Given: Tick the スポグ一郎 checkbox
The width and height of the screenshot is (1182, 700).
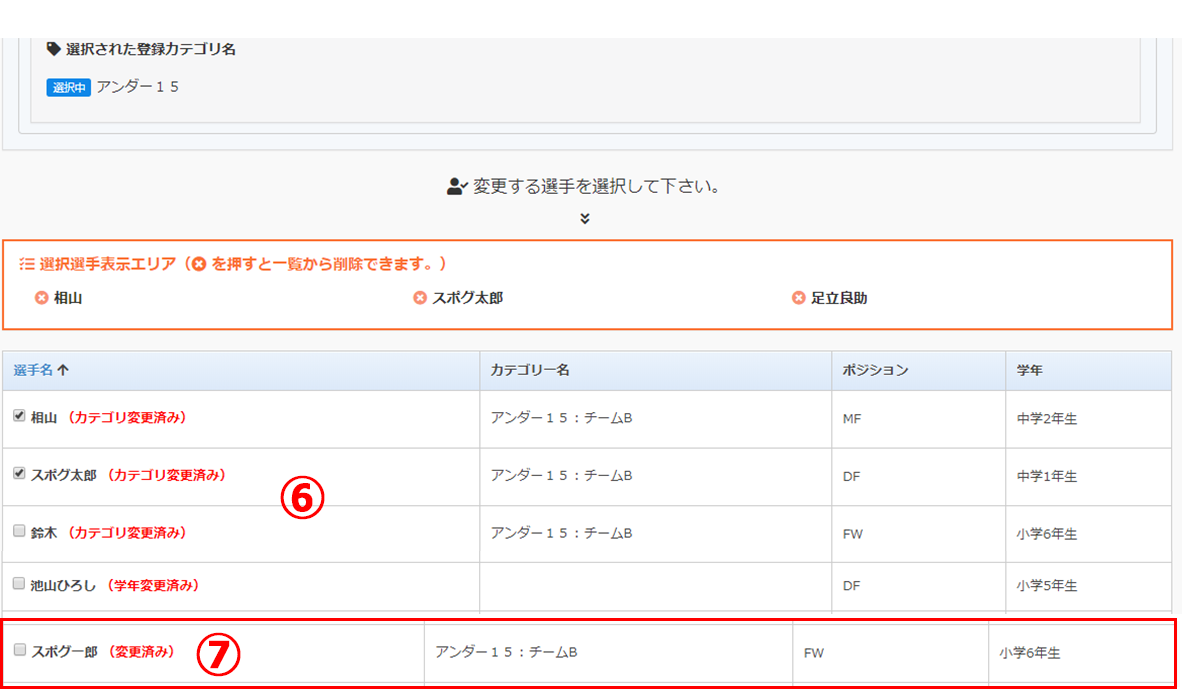Looking at the screenshot, I should click(x=20, y=650).
